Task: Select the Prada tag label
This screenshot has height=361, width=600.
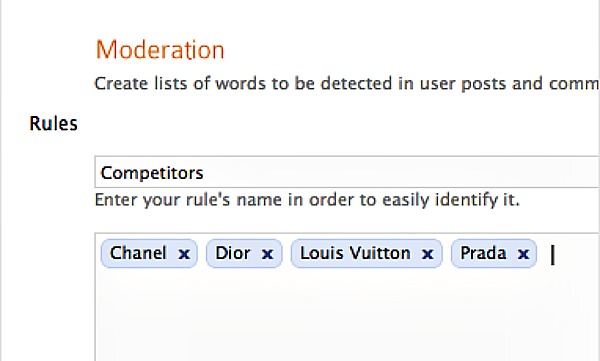Action: [x=483, y=253]
